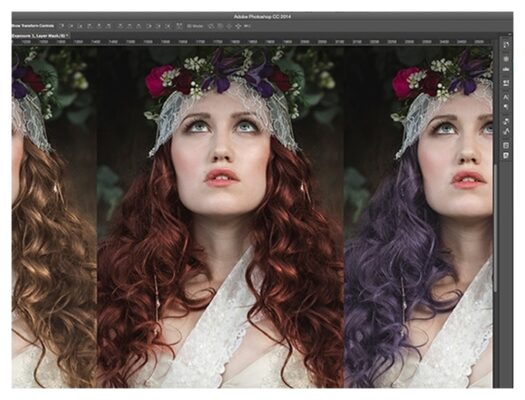Select the 3D rotate mode icon
The width and height of the screenshot is (525, 400).
211,26
